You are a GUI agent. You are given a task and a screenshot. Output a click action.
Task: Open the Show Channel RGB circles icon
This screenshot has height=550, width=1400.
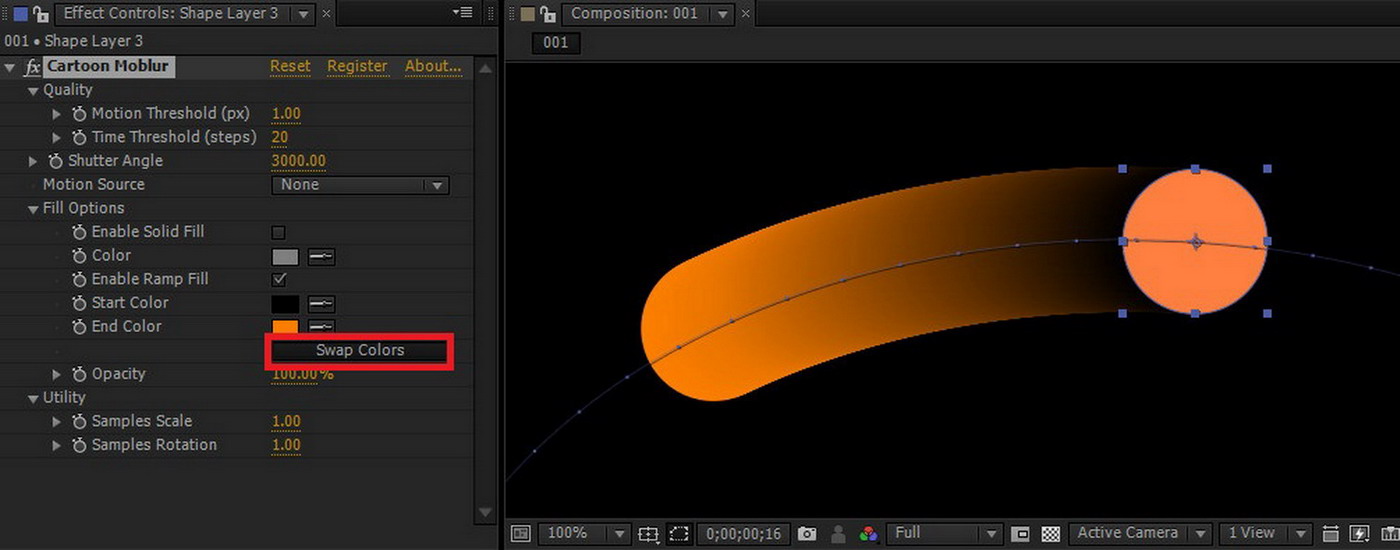(869, 534)
